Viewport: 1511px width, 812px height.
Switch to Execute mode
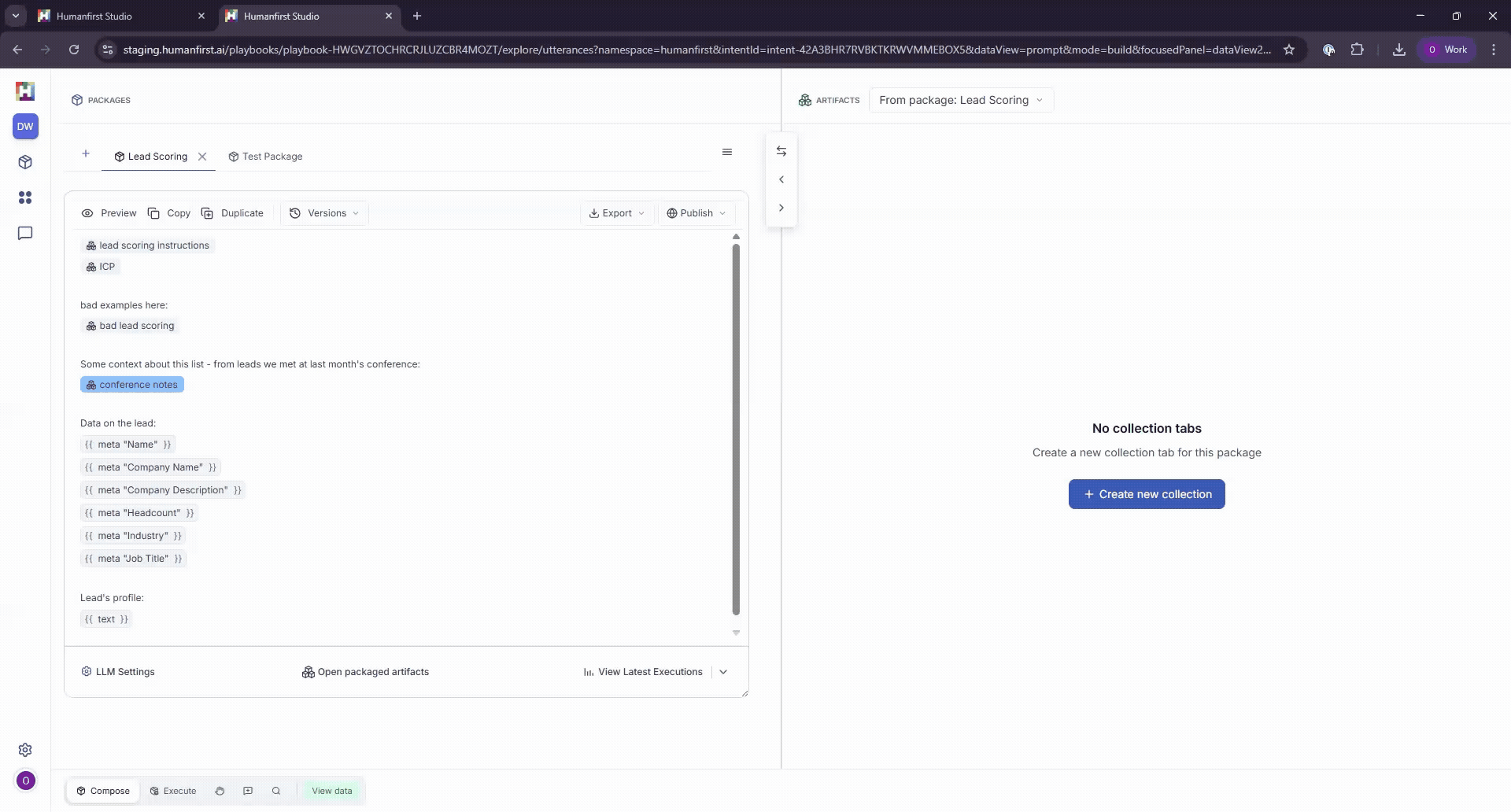coord(173,791)
